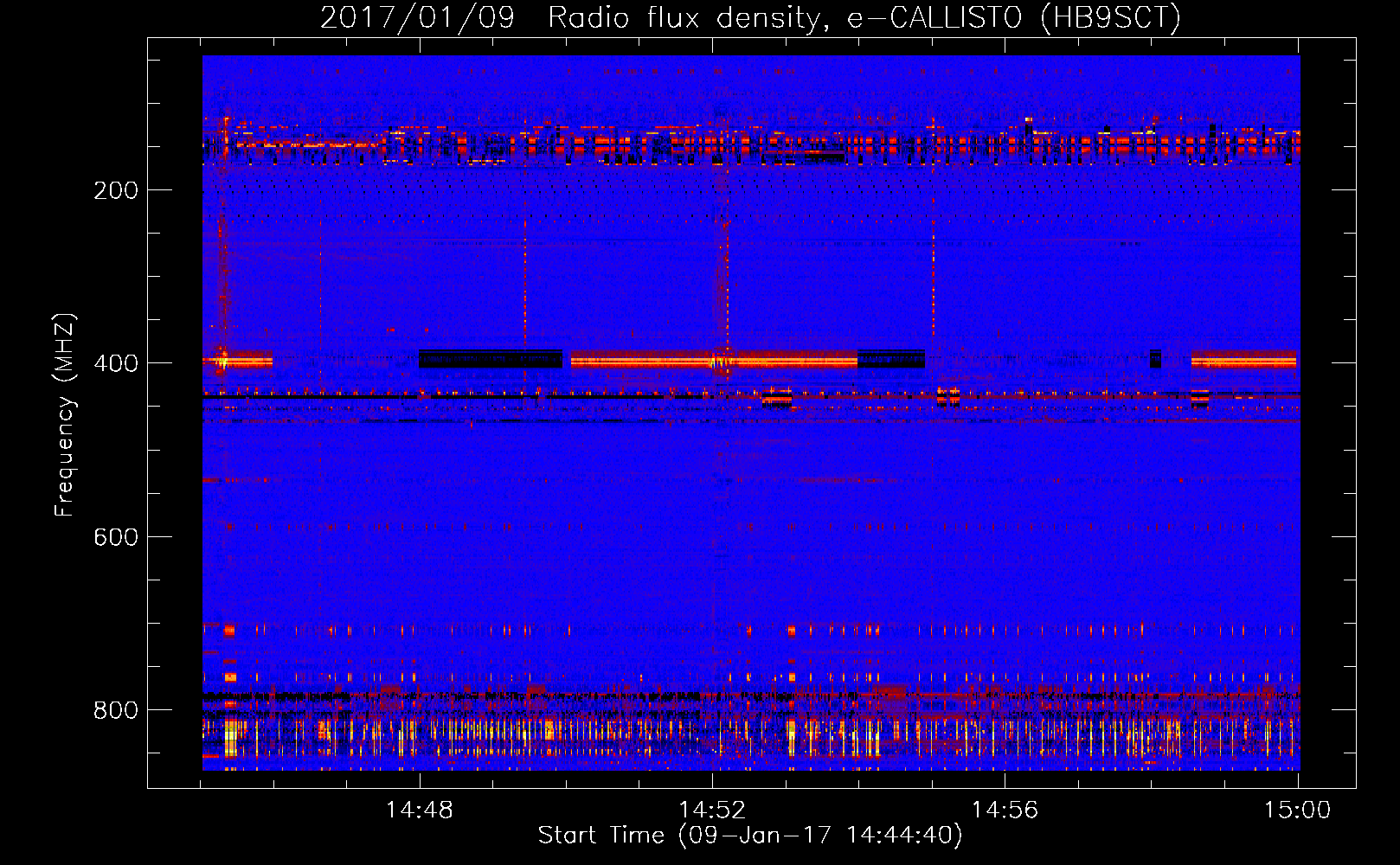This screenshot has height=865, width=1400.
Task: Click the "Start Time (09-Jan-17 14:44:40)" axis label
Action: point(750,836)
